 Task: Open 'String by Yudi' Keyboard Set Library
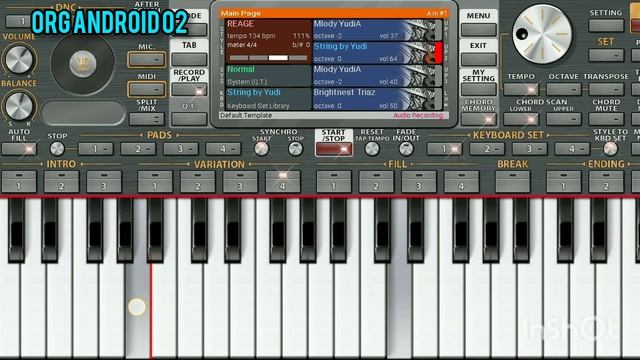point(268,99)
